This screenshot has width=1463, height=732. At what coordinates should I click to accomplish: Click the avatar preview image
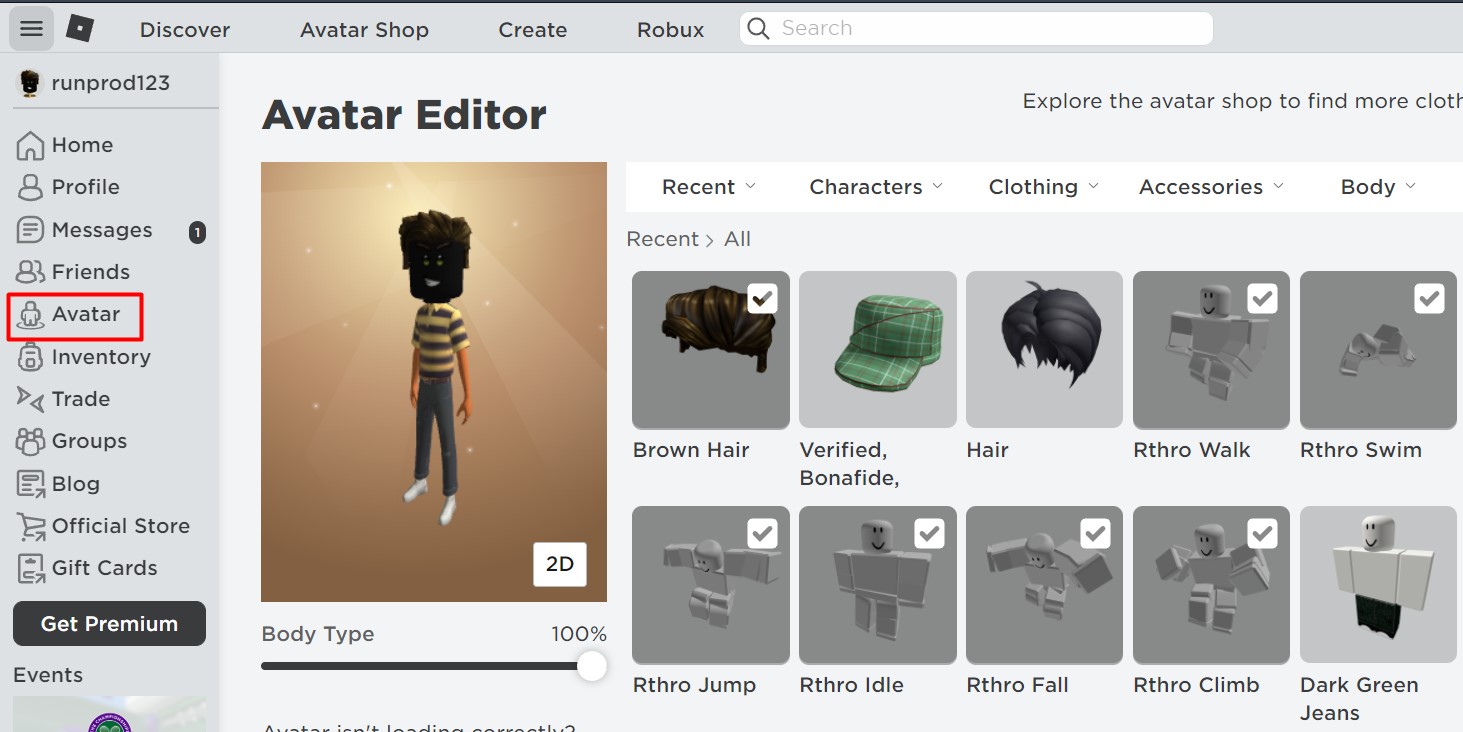point(434,381)
